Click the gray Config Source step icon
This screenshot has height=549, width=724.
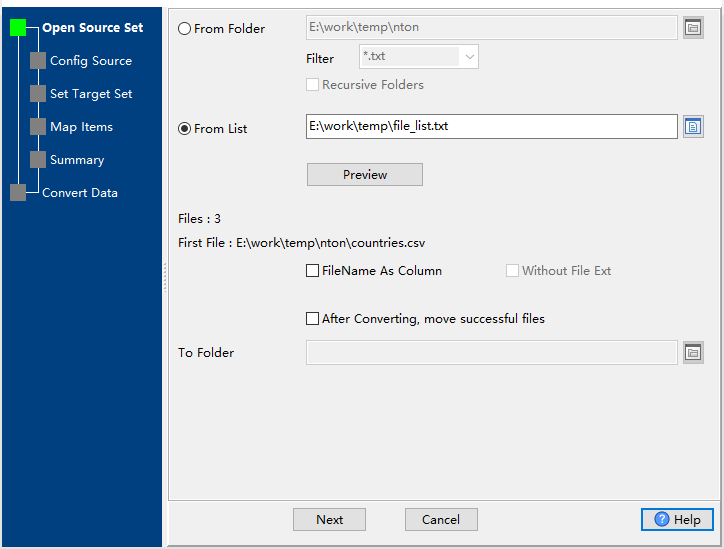tap(38, 61)
